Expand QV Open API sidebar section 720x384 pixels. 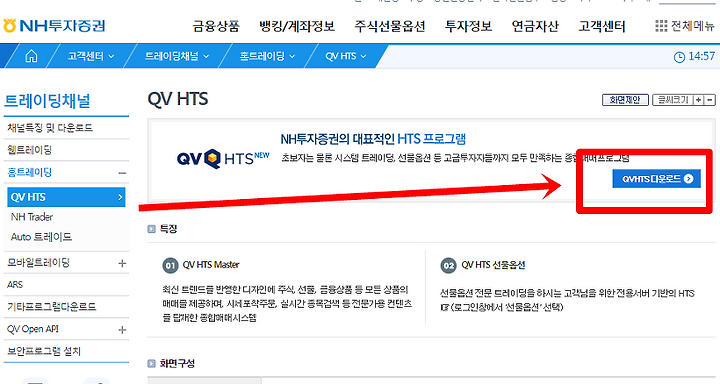click(x=122, y=330)
